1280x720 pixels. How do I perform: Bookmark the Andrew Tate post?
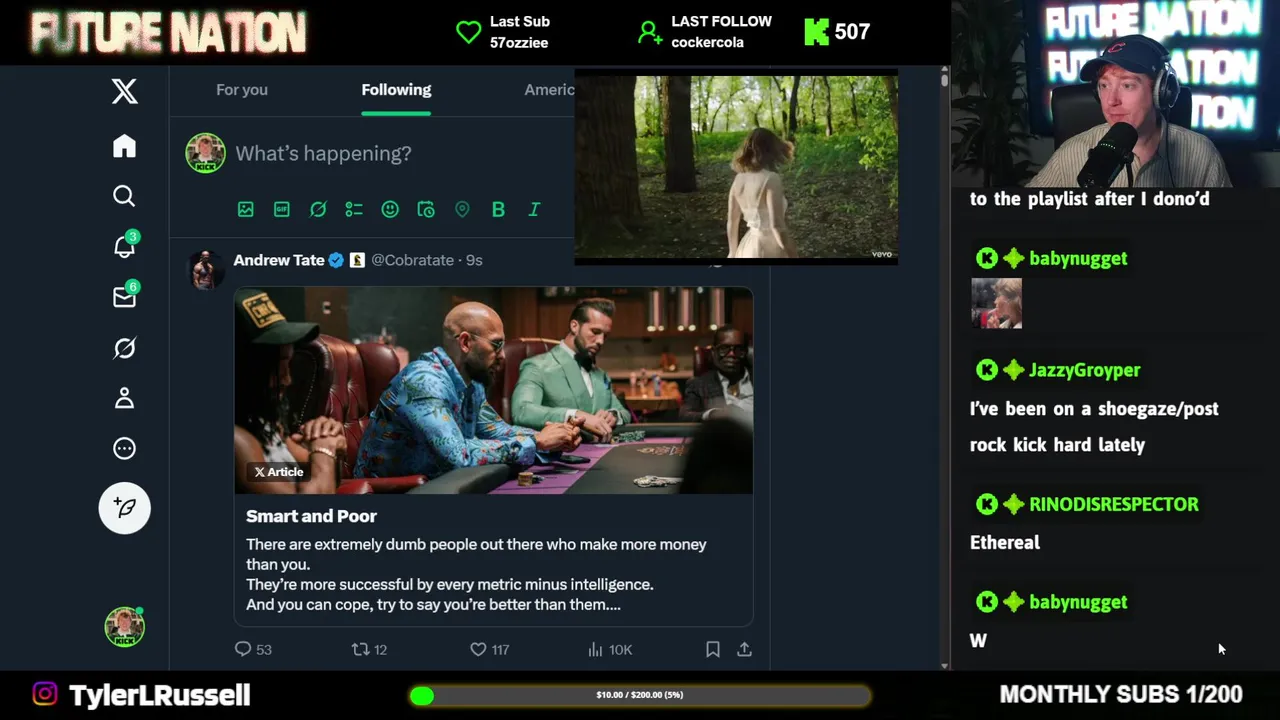coord(713,649)
